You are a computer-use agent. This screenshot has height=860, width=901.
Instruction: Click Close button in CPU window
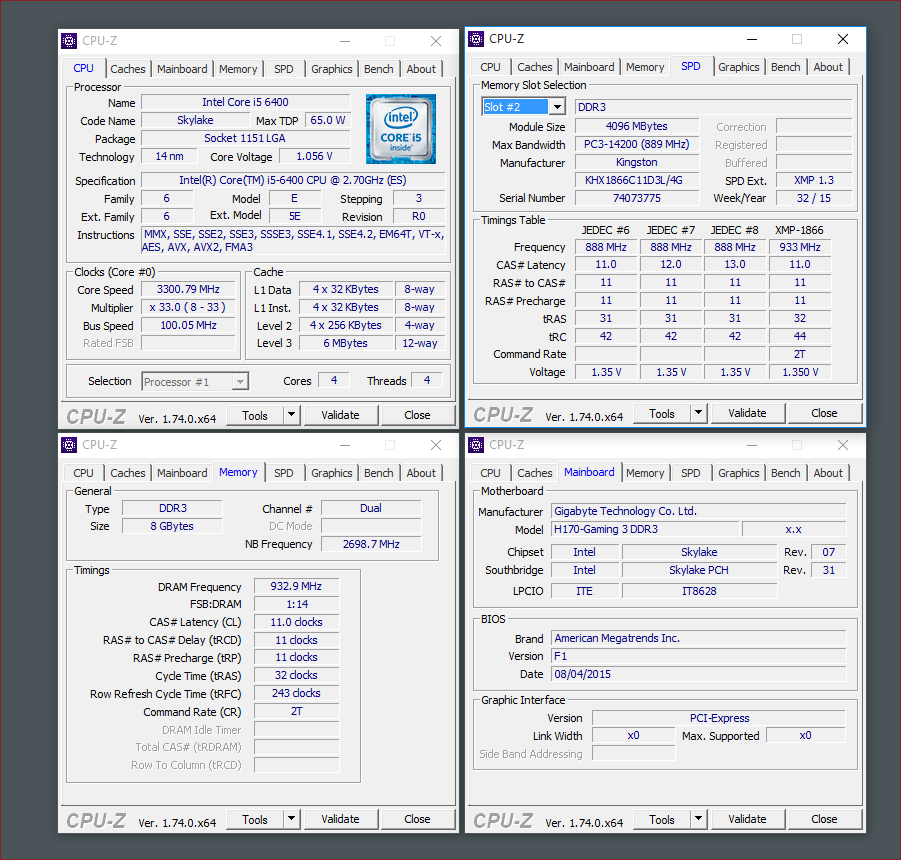[x=417, y=415]
